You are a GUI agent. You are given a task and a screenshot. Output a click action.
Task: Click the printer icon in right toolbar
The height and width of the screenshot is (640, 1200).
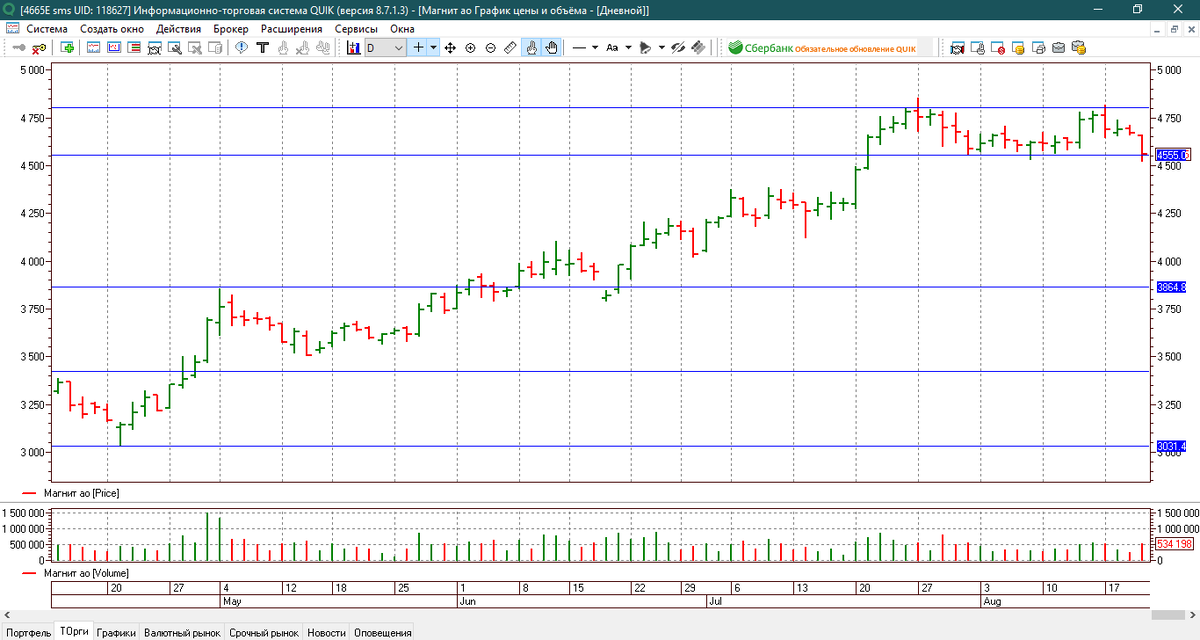pyautogui.click(x=1038, y=47)
